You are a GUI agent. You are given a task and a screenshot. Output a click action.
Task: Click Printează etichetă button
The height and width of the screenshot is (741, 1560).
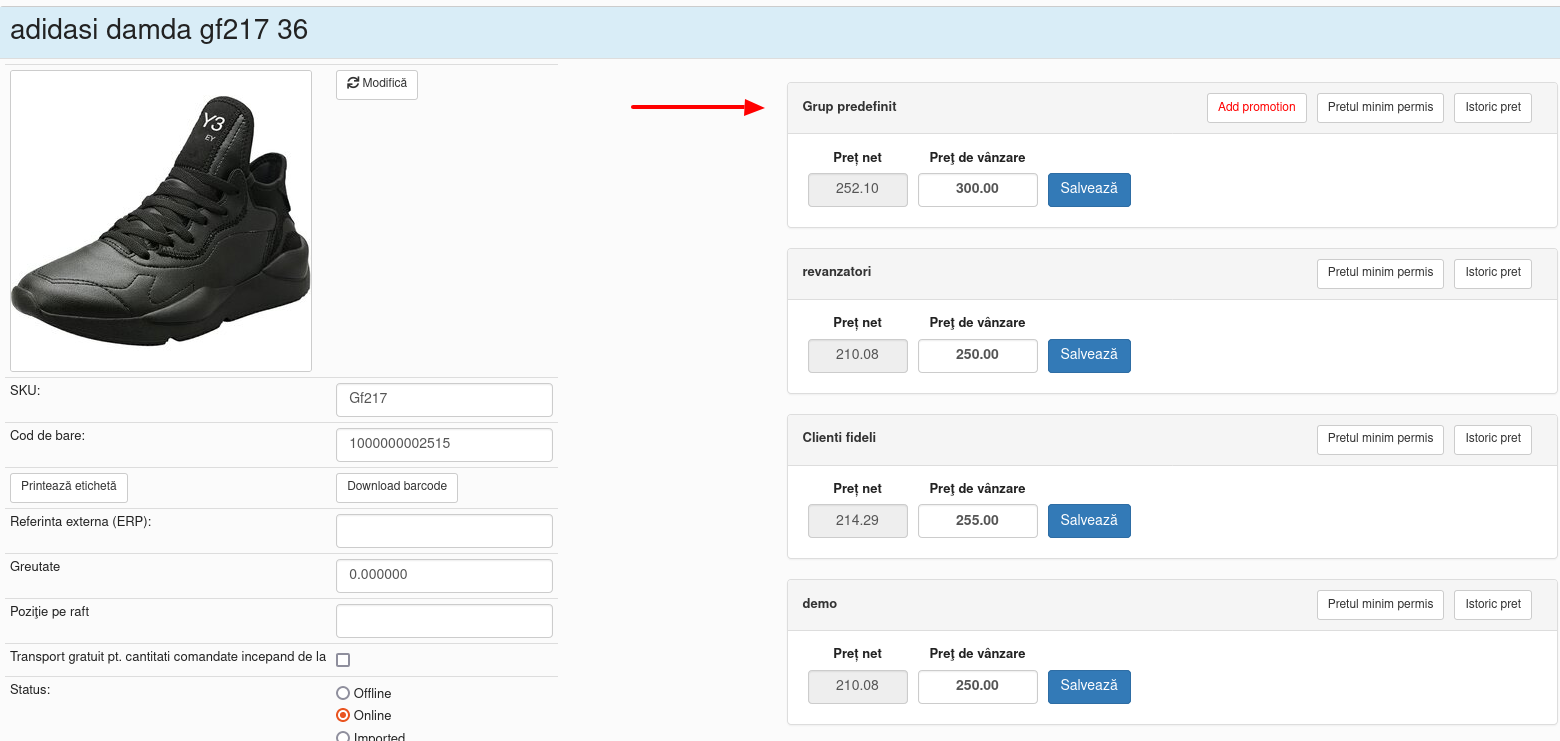click(69, 487)
